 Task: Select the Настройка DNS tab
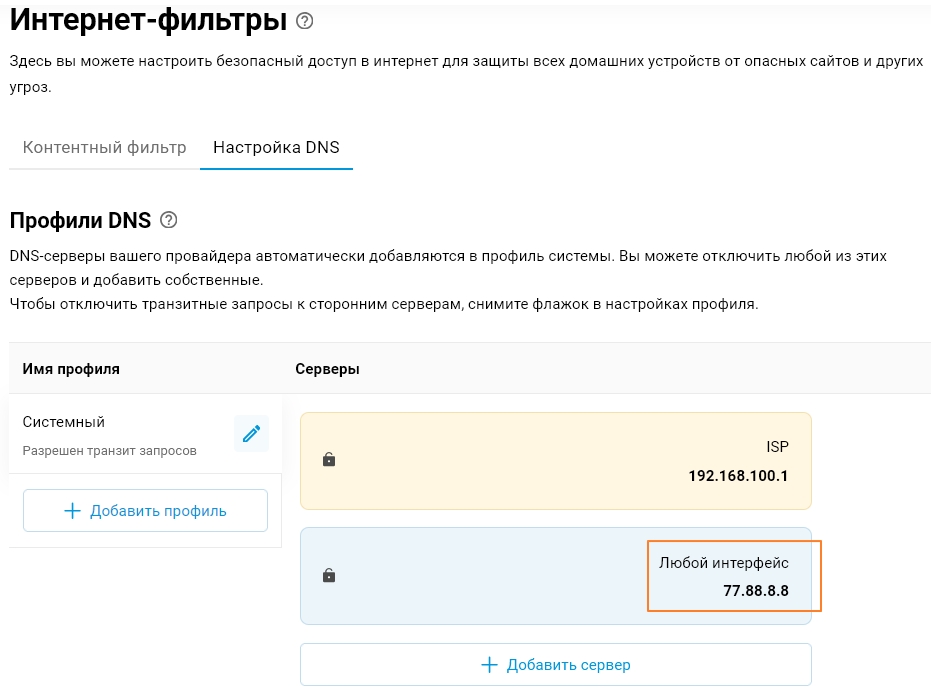point(276,147)
